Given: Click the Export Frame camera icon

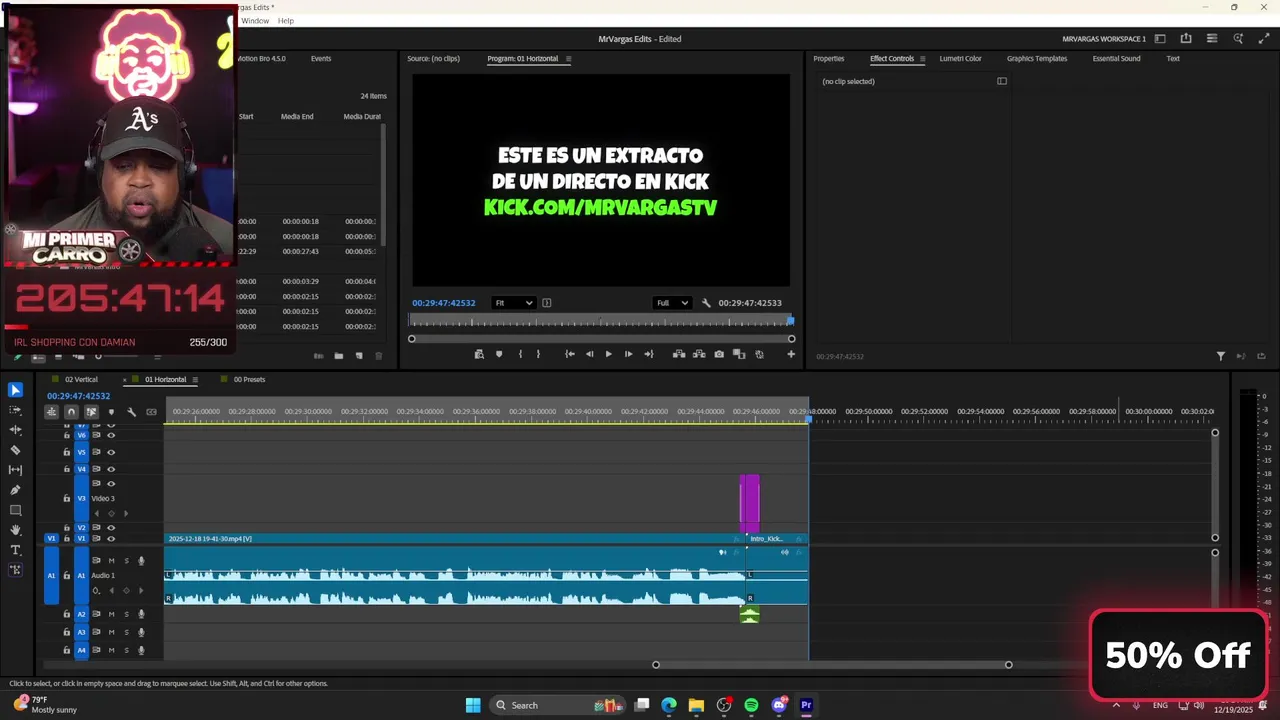Looking at the screenshot, I should click(719, 354).
